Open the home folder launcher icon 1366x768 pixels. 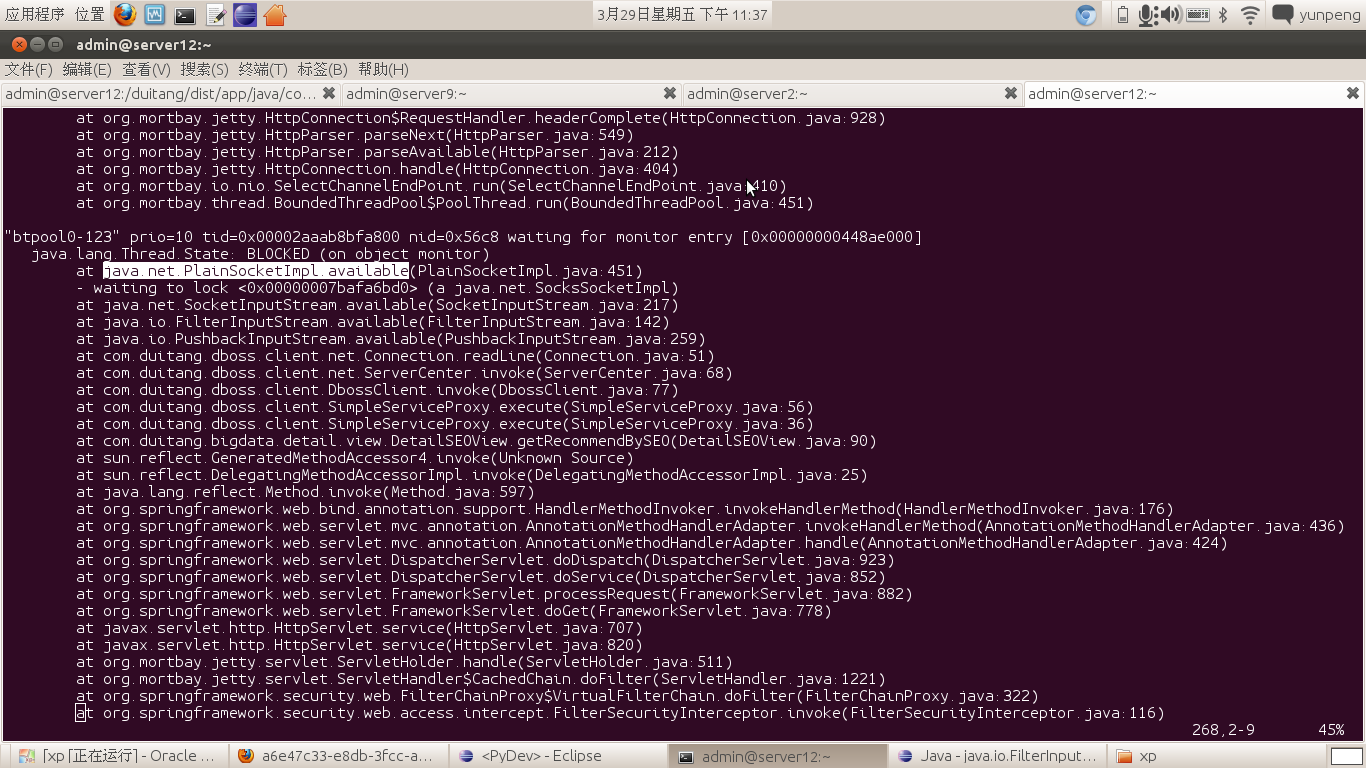coord(275,15)
